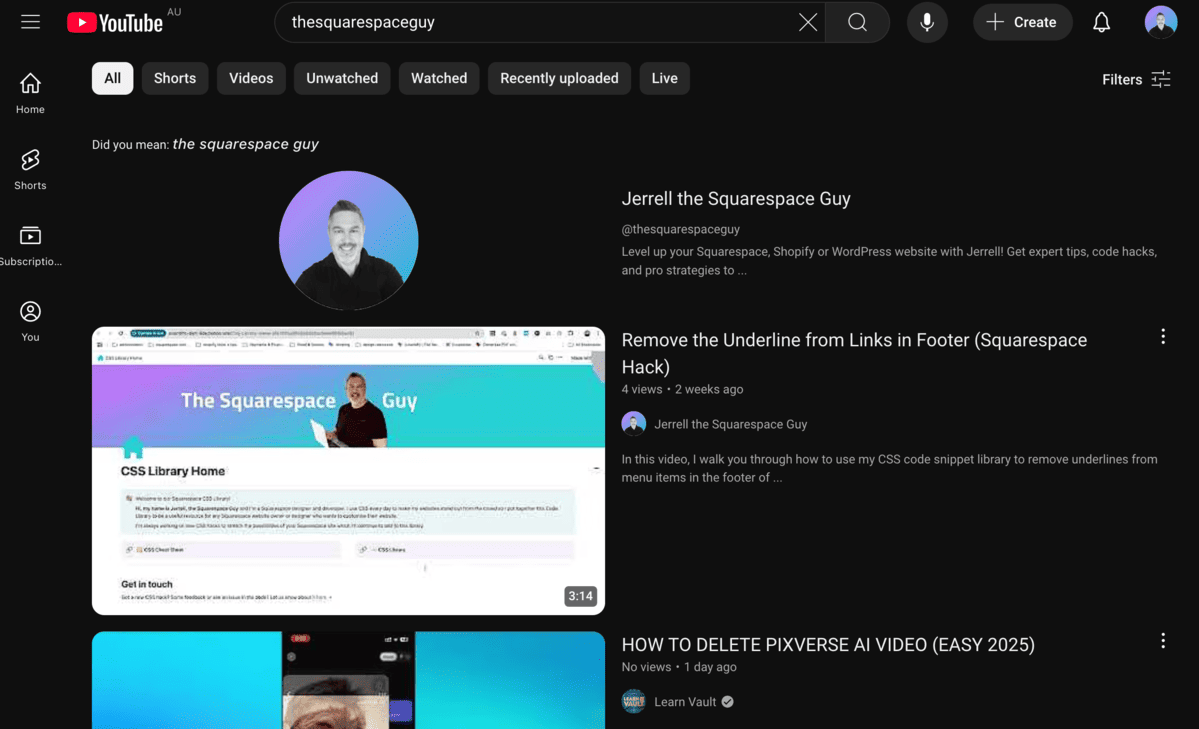
Task: Select the Shorts filter chip
Action: 174,78
